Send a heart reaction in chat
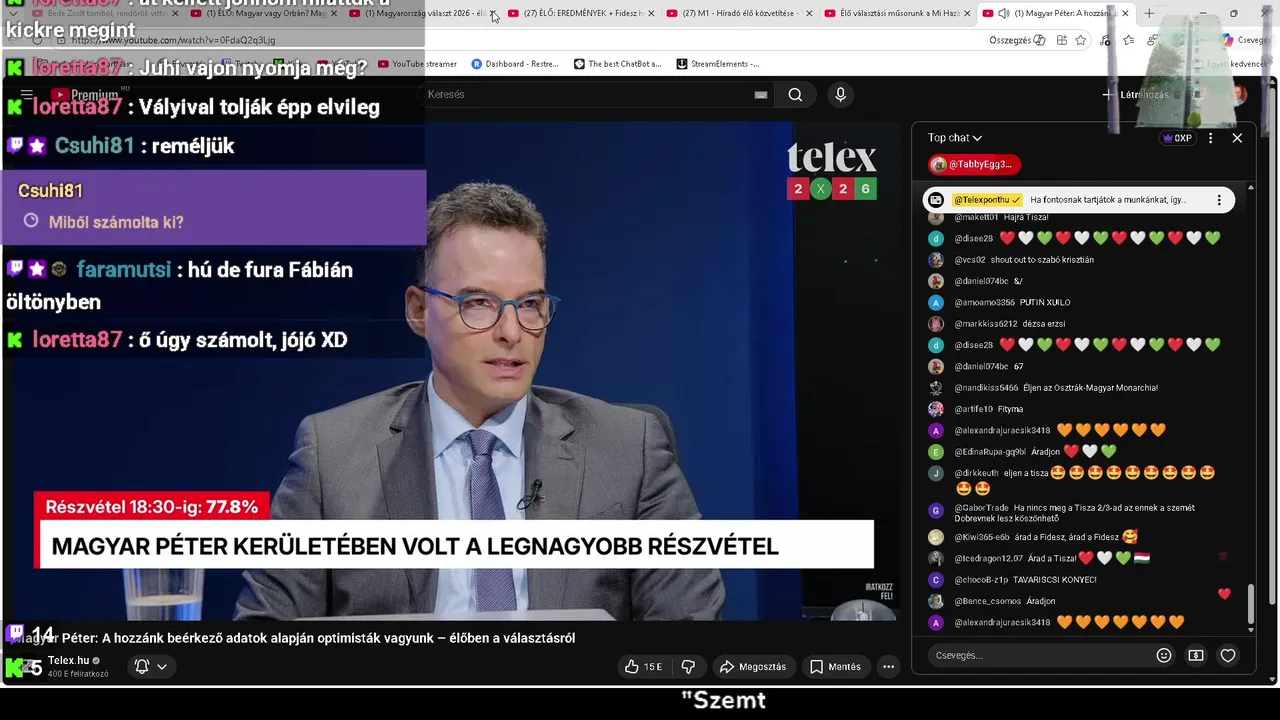The height and width of the screenshot is (720, 1280). 1228,655
